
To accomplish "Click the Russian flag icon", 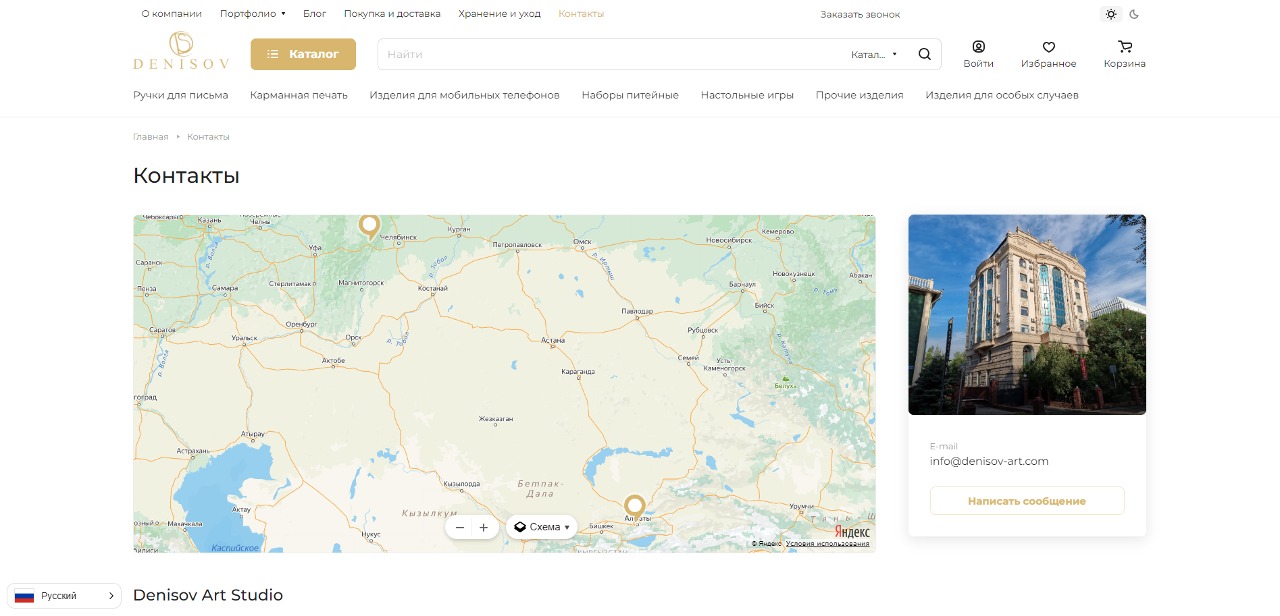I will [x=24, y=596].
